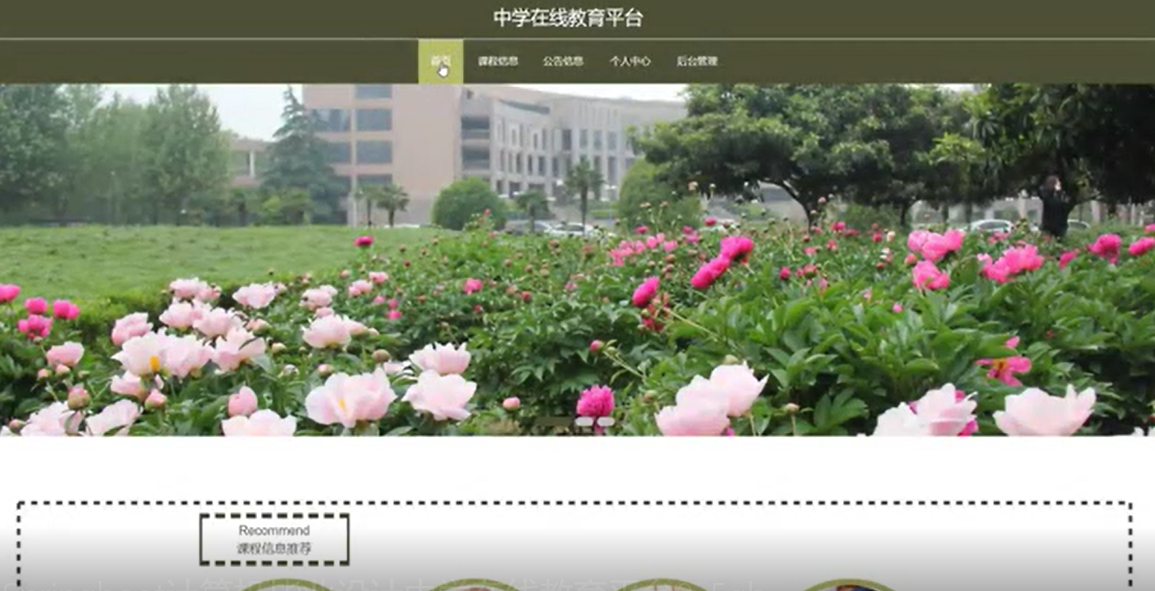
Task: Select the third carousel indicator dot
Action: [x=606, y=422]
